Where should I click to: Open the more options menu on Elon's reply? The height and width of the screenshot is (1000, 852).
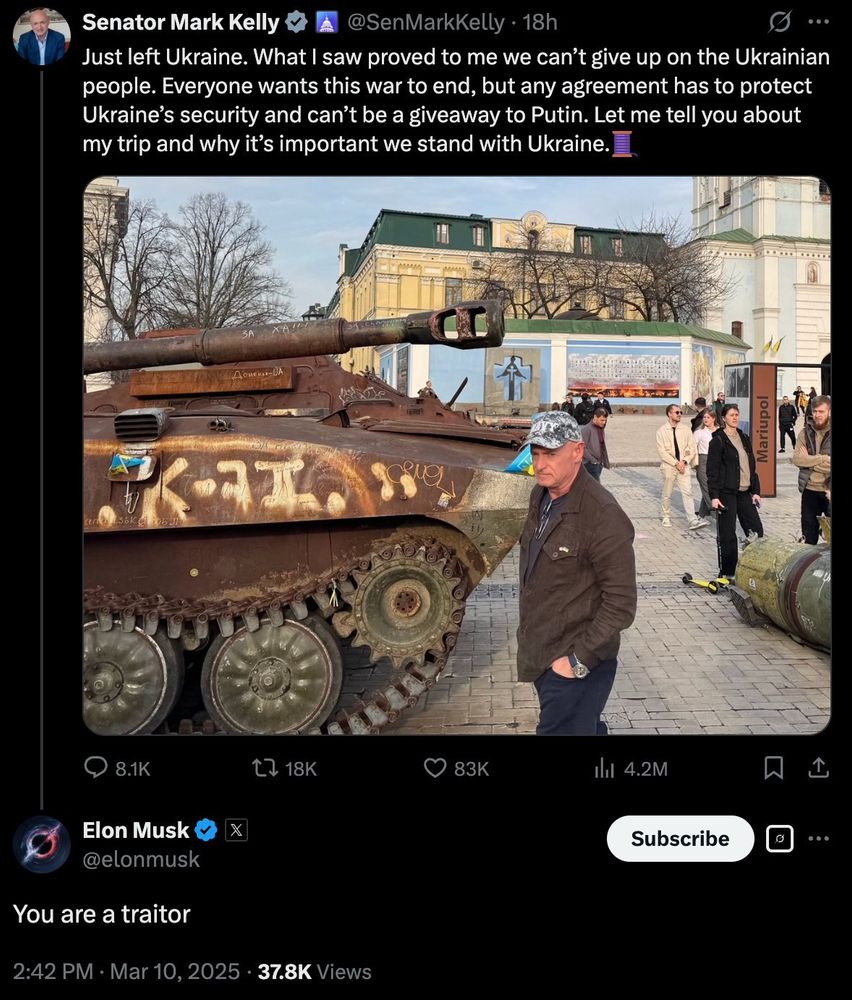click(818, 838)
